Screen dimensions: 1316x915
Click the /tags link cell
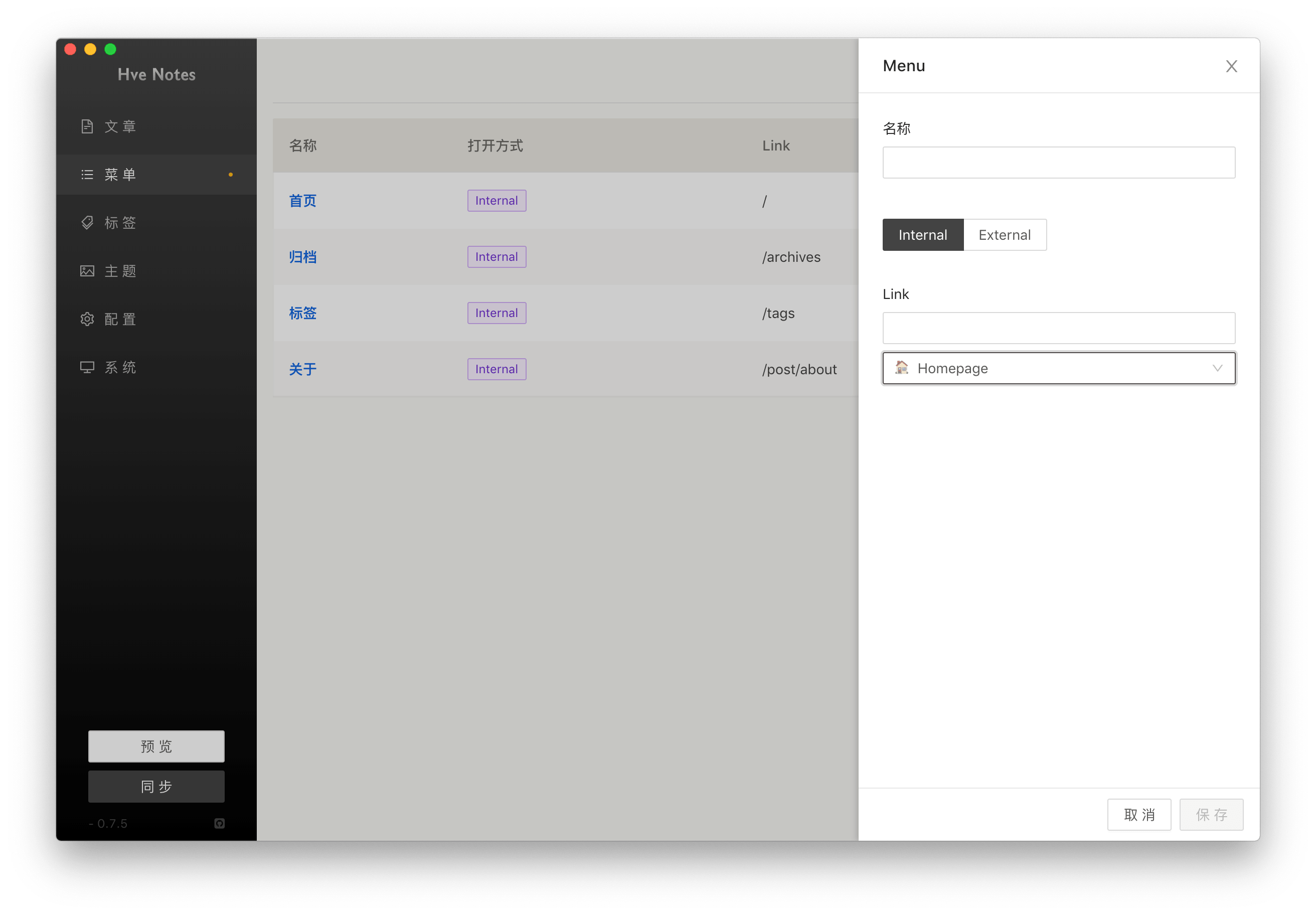pyautogui.click(x=778, y=313)
